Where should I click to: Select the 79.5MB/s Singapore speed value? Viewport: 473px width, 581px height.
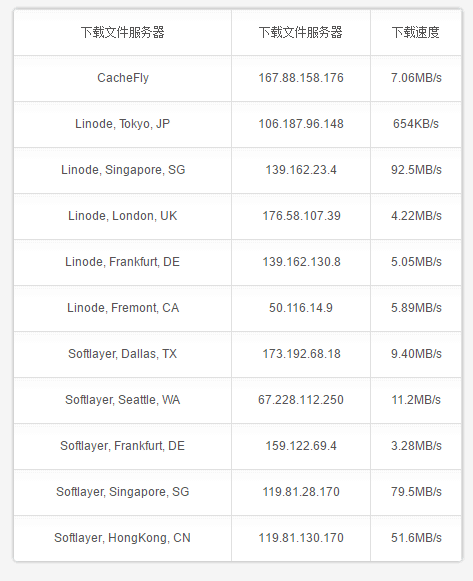(416, 492)
